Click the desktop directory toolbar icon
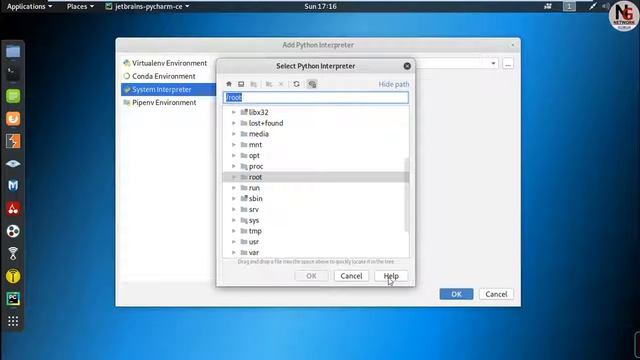The image size is (640, 360). 241,84
